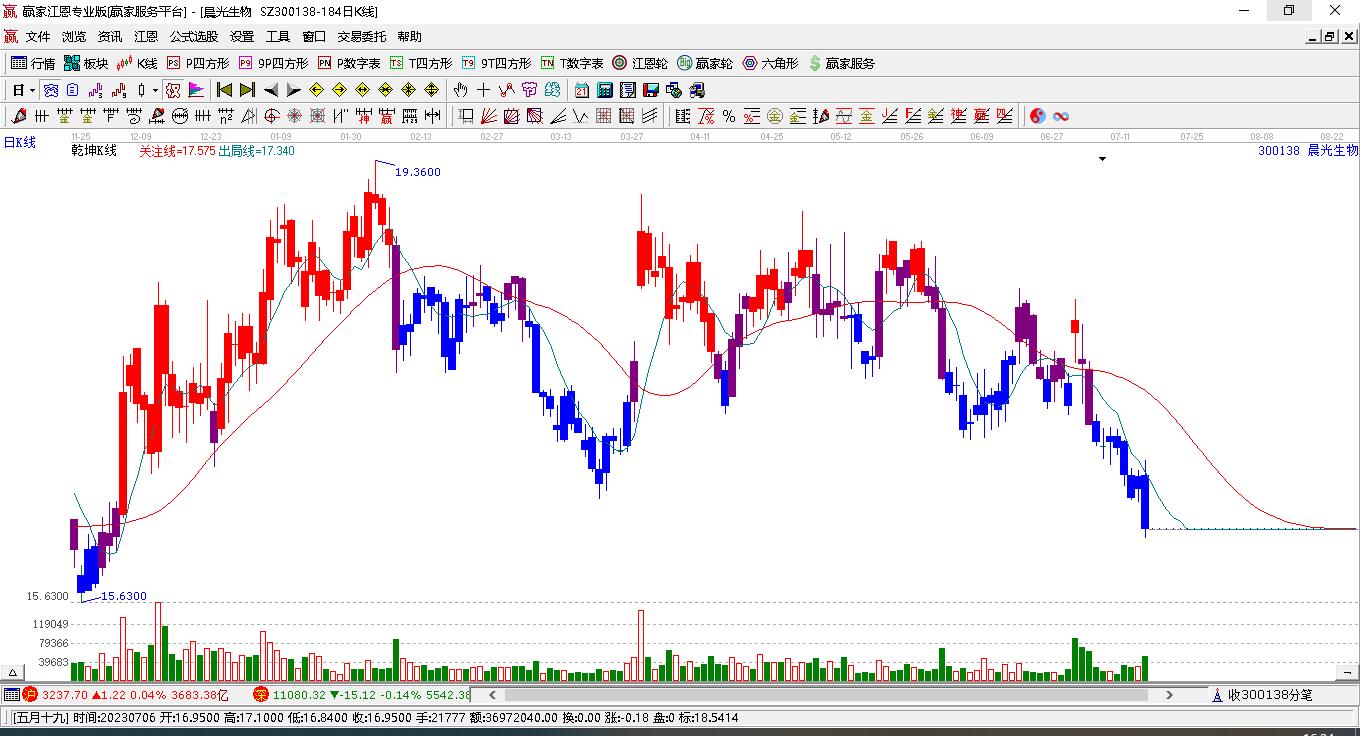Click the percent sign tool icon
Viewport: 1360px width, 736px height.
[x=729, y=116]
